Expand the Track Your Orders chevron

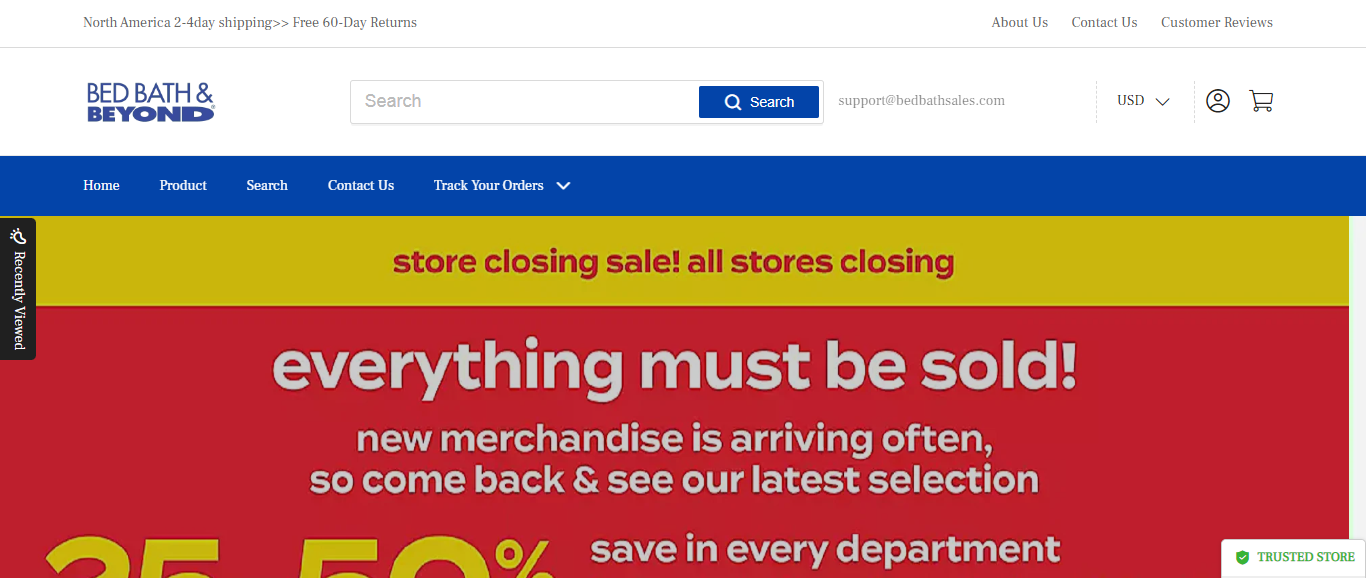563,186
